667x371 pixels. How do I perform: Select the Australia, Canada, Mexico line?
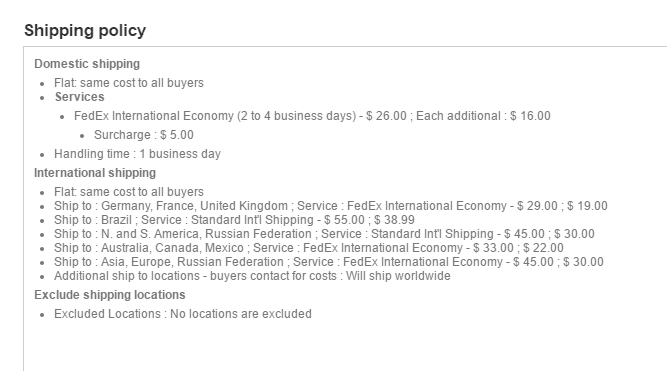(309, 248)
